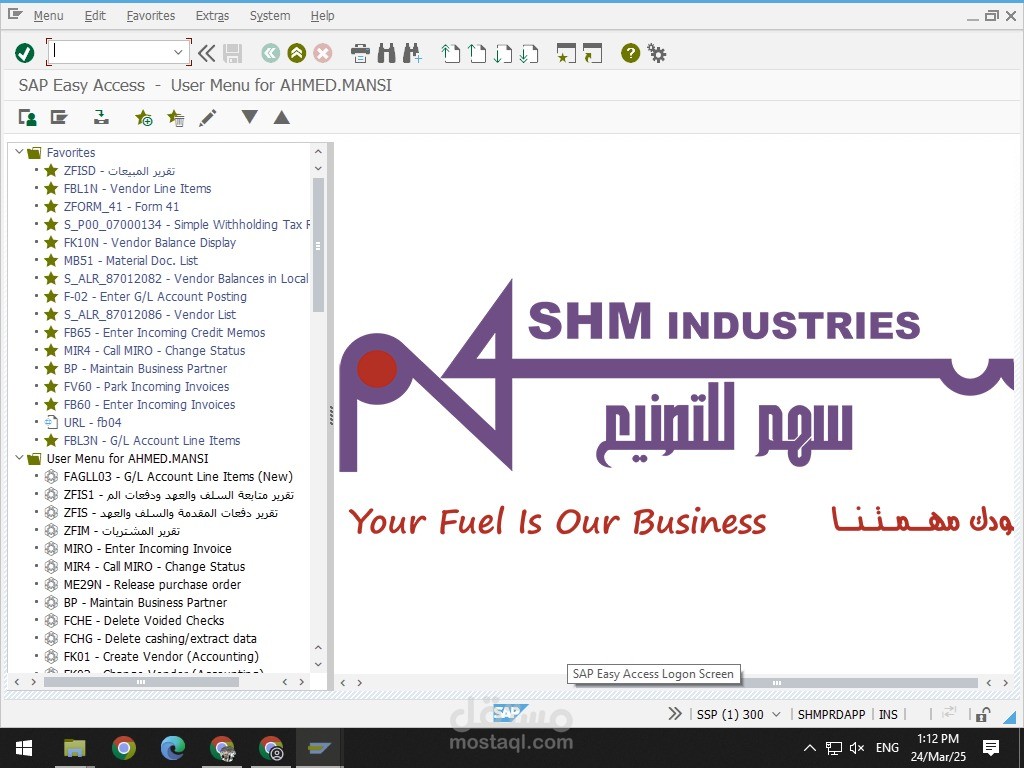
Task: Open File Explorer from the taskbar
Action: (74, 748)
